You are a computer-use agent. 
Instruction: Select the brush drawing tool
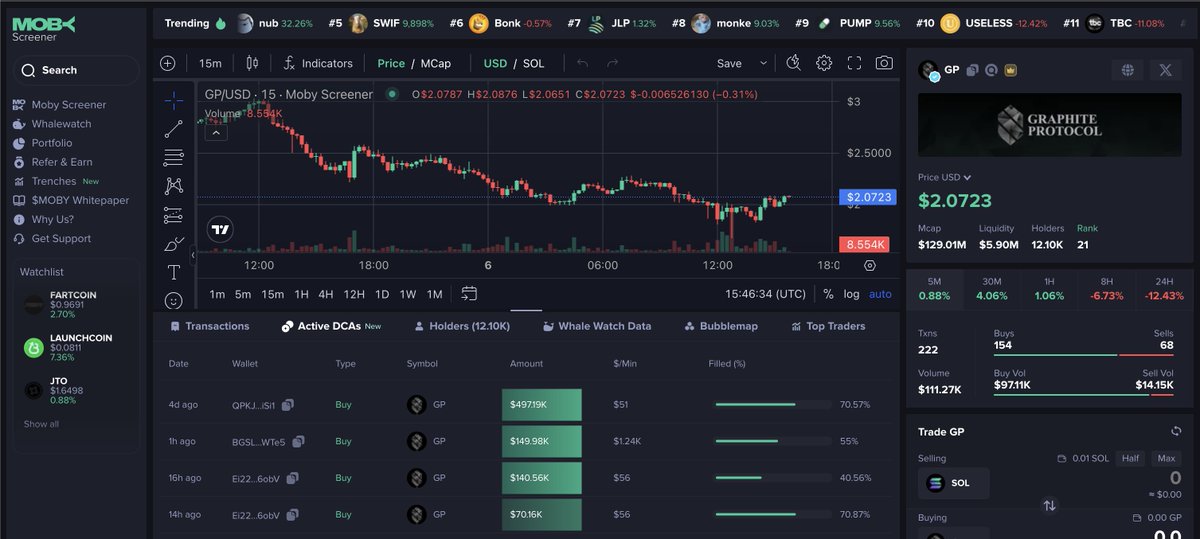(x=173, y=244)
